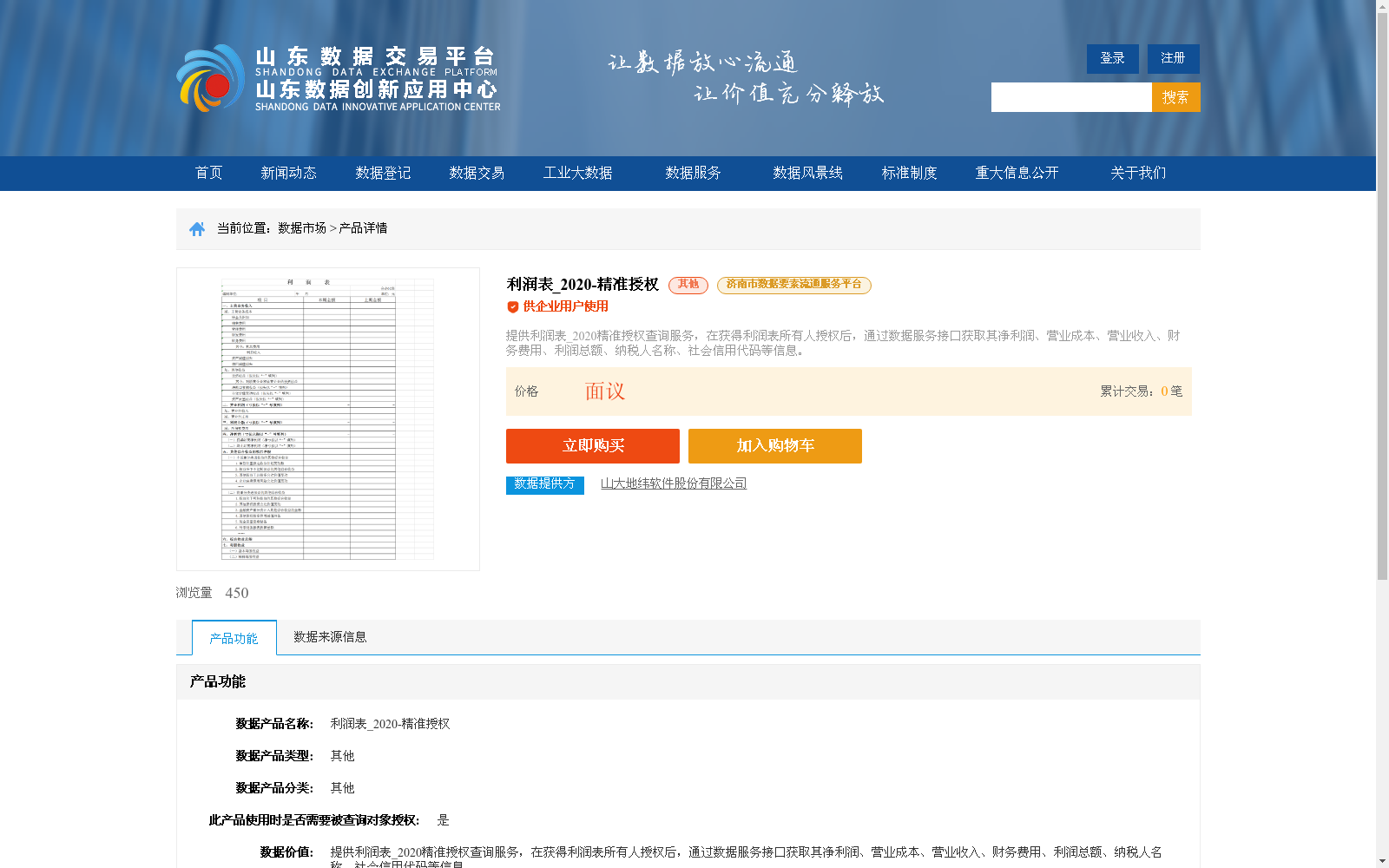Open the 数据交易 menu item
Image resolution: width=1389 pixels, height=868 pixels.
[477, 174]
